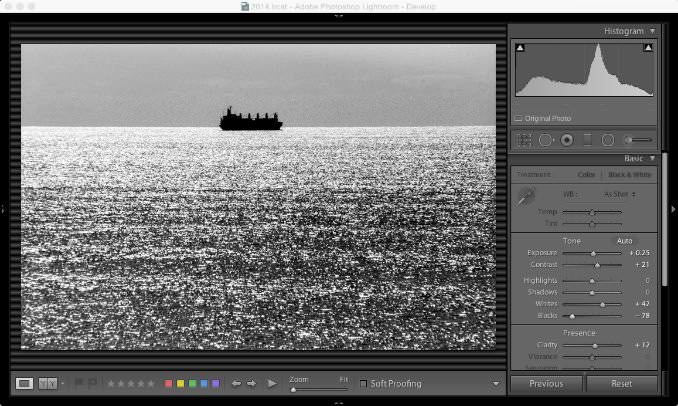Set the rating to one star
Image resolution: width=678 pixels, height=406 pixels.
click(111, 384)
